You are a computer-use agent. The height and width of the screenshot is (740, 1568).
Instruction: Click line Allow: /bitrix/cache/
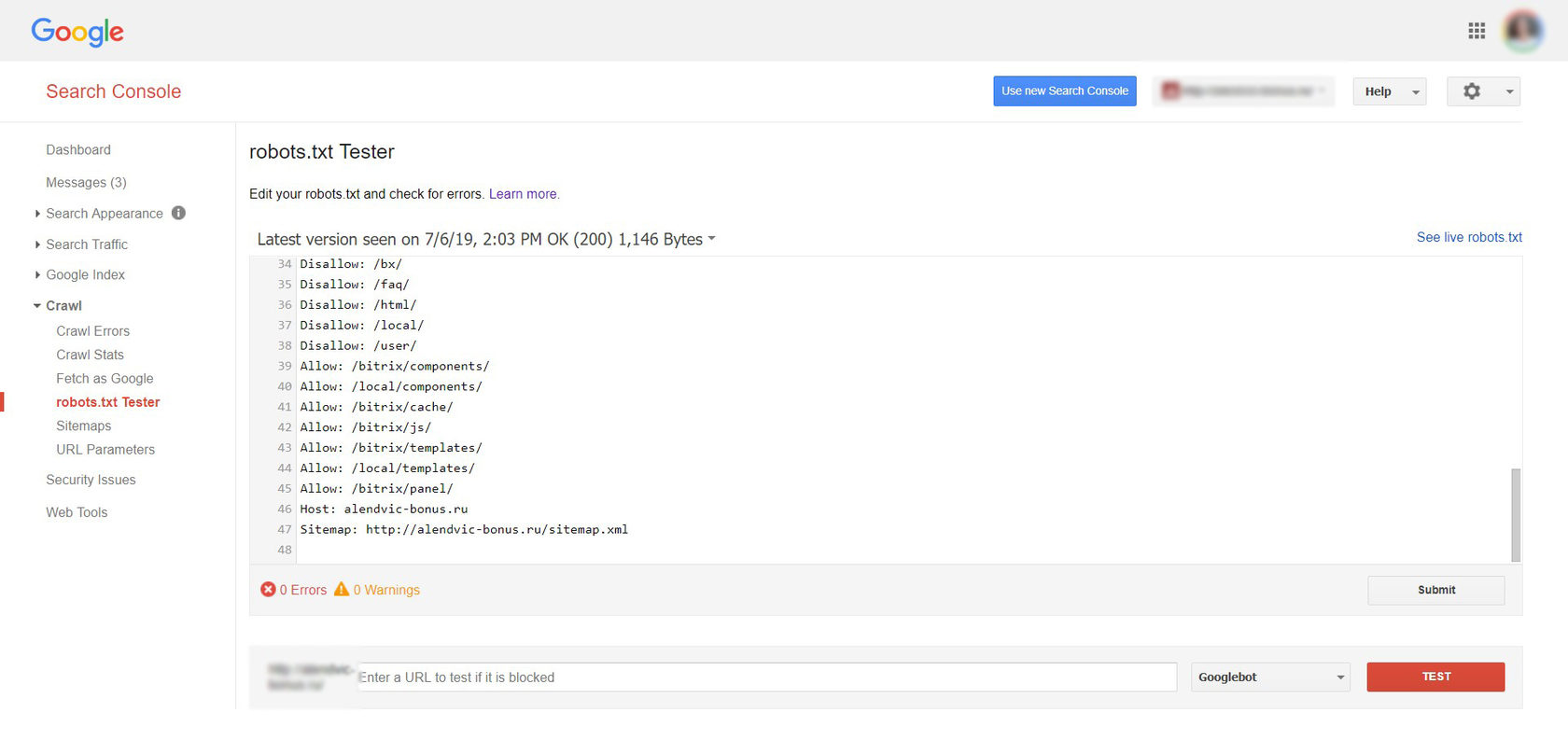pos(376,407)
